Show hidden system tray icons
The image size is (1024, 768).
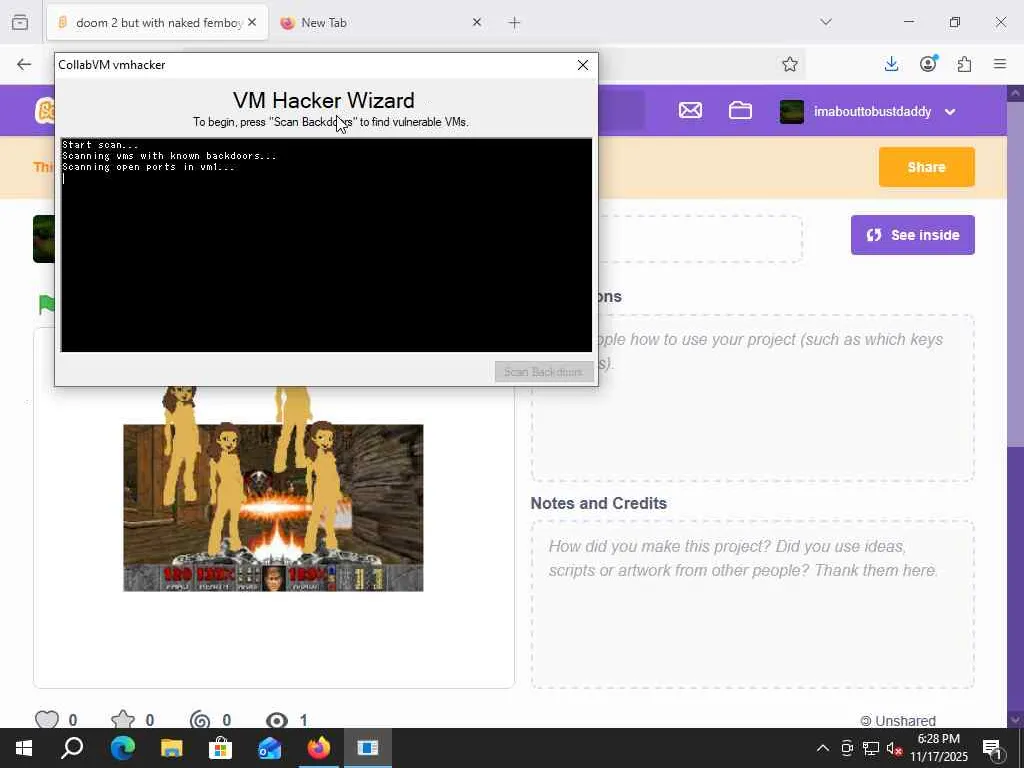(x=823, y=748)
